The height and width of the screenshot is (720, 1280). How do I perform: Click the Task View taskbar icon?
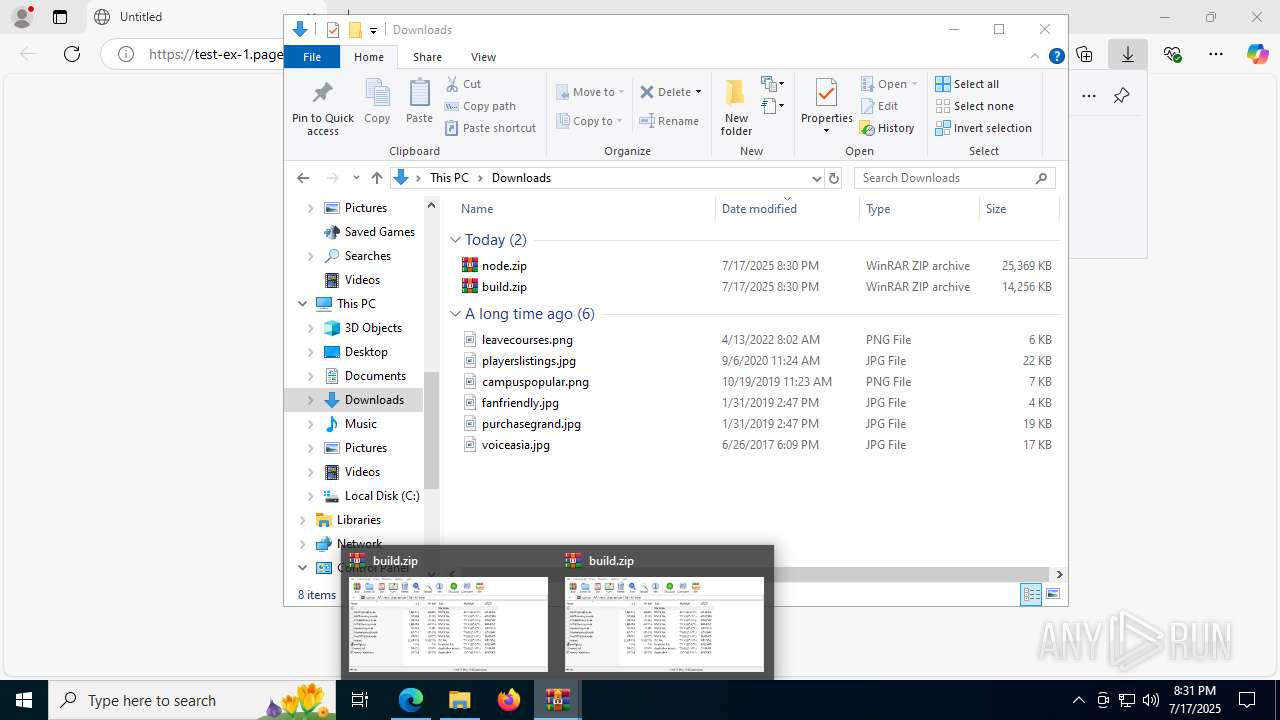[360, 700]
